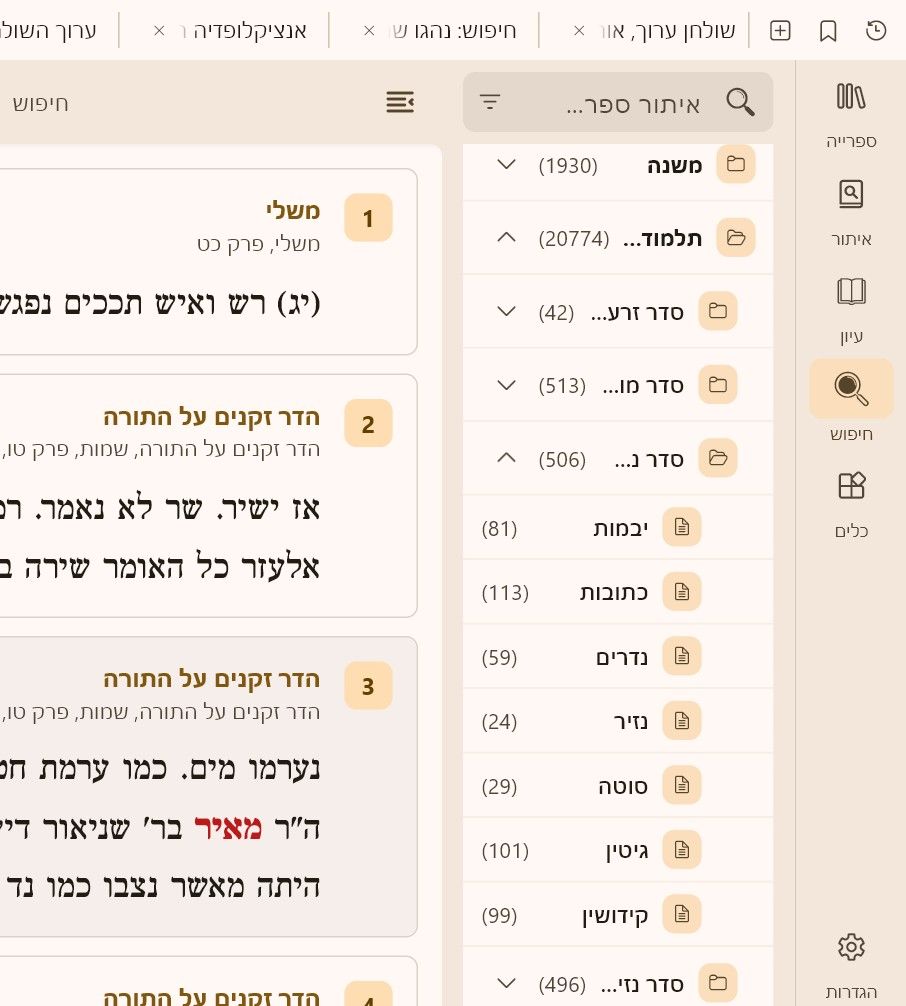Image resolution: width=906 pixels, height=1006 pixels.
Task: Expand the סדר מו (513) chevron
Action: 506,385
